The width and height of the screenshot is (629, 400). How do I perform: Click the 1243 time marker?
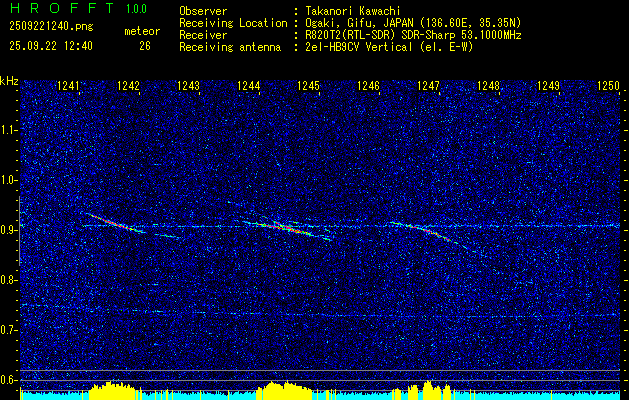click(x=189, y=85)
